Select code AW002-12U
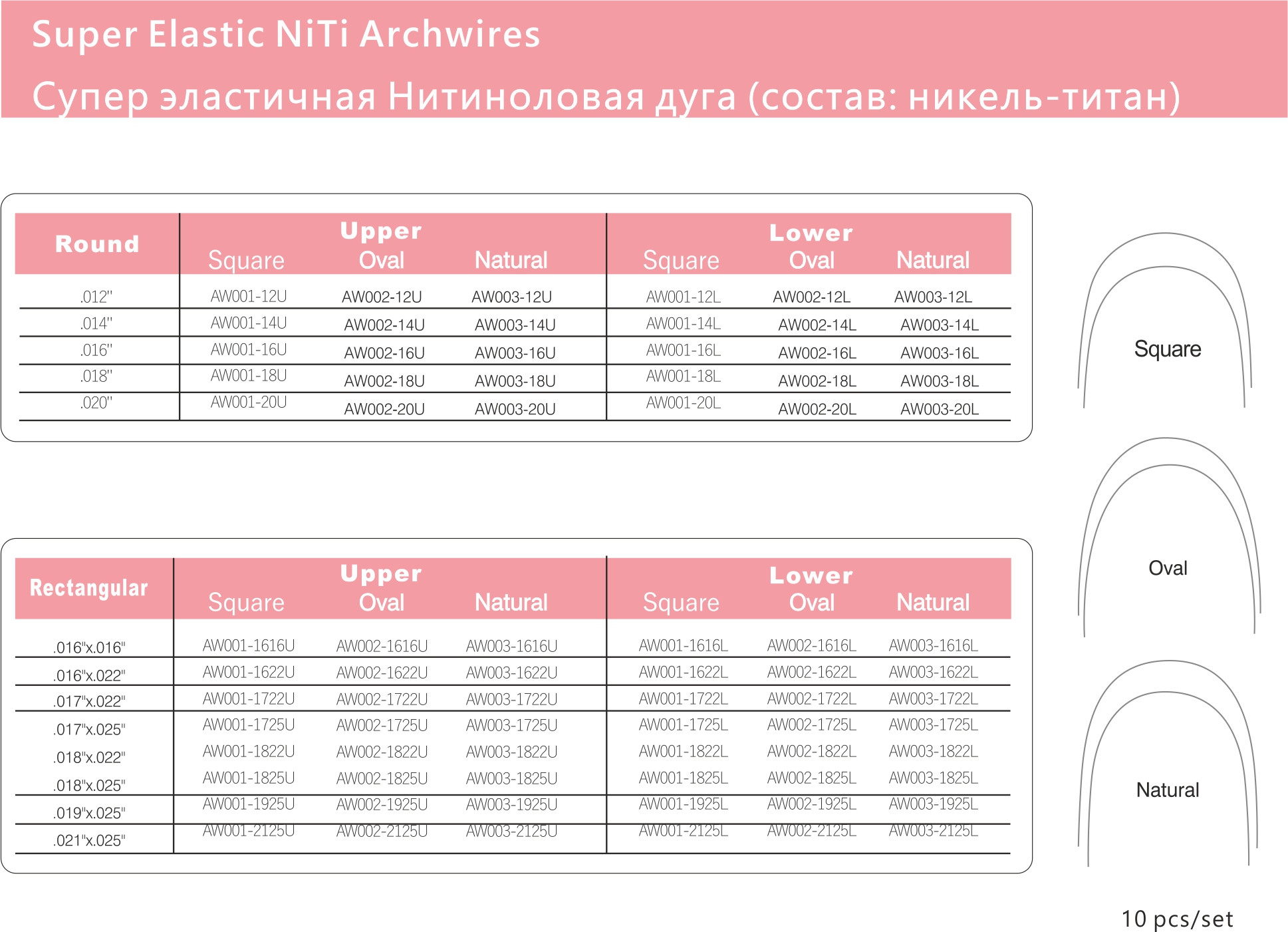Image resolution: width=1288 pixels, height=932 pixels. [382, 297]
